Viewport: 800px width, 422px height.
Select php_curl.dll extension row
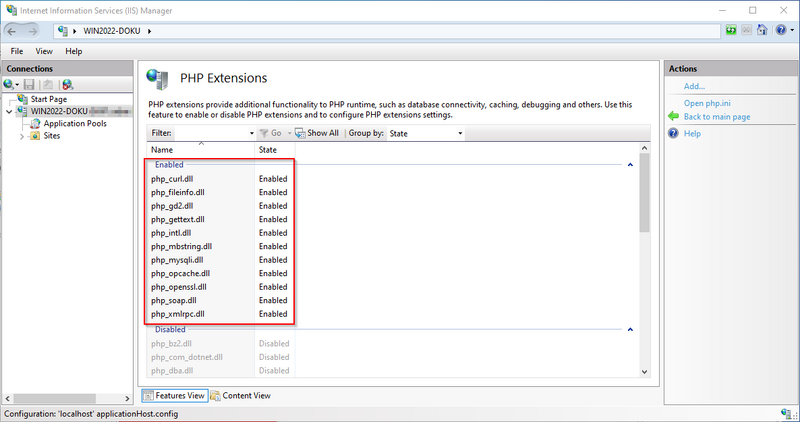click(x=220, y=179)
